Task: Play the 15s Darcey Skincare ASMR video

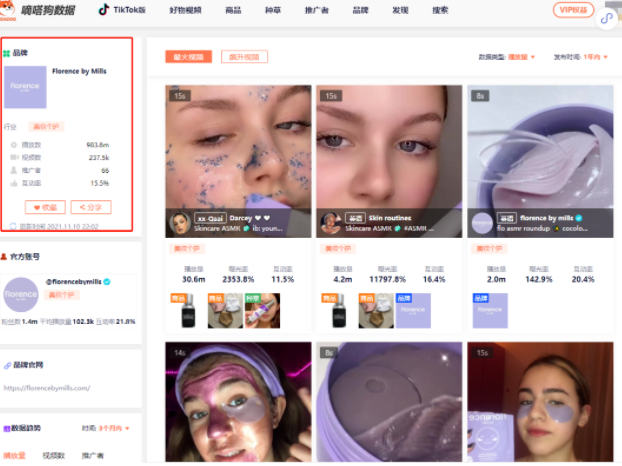Action: point(238,161)
